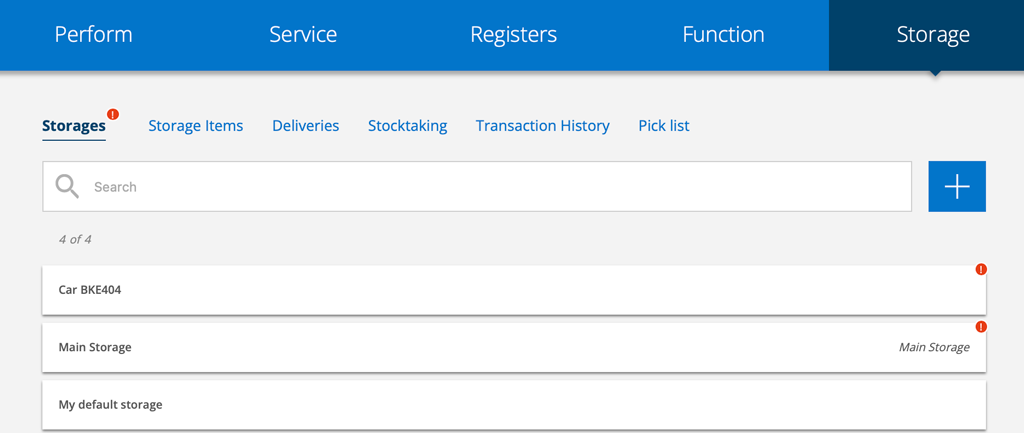This screenshot has width=1024, height=433.
Task: Select the My default storage row
Action: pyautogui.click(x=500, y=405)
